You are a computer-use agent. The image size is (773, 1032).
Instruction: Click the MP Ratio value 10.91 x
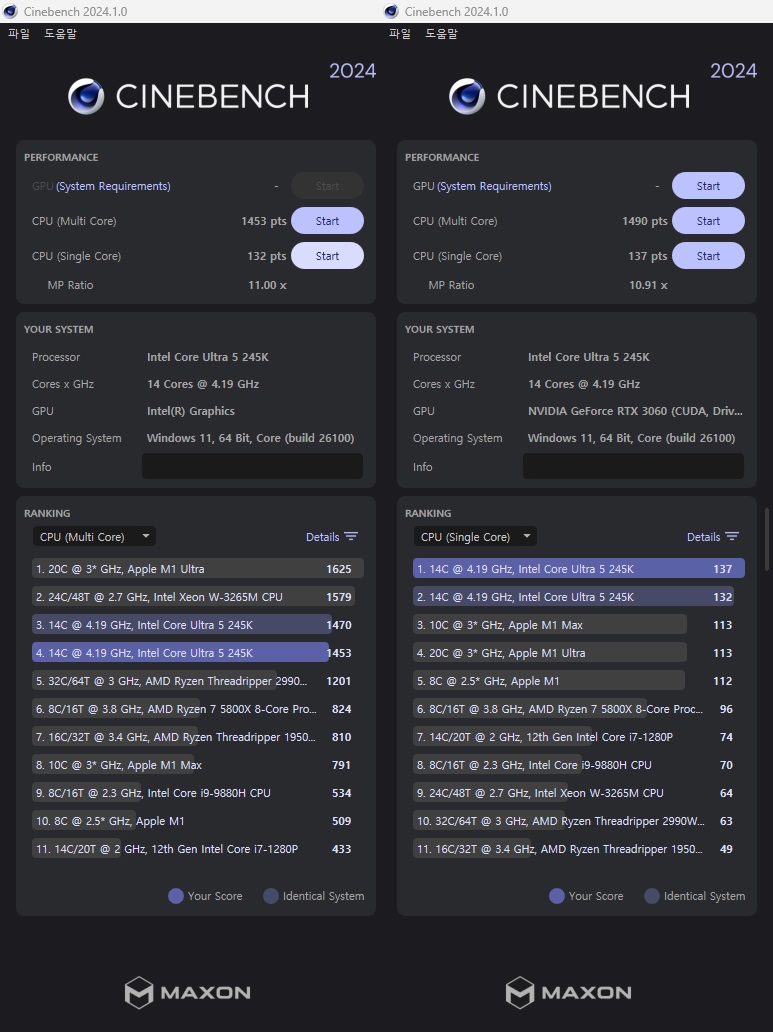pos(649,285)
